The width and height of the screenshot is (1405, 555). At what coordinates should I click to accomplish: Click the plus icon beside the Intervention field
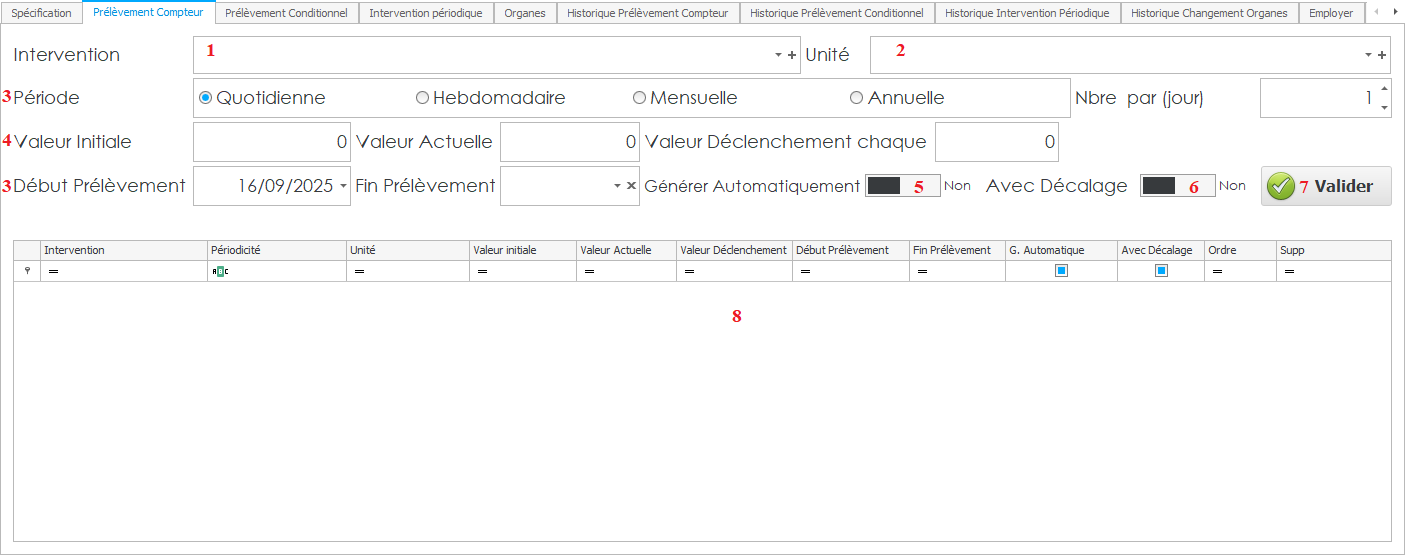coord(792,56)
